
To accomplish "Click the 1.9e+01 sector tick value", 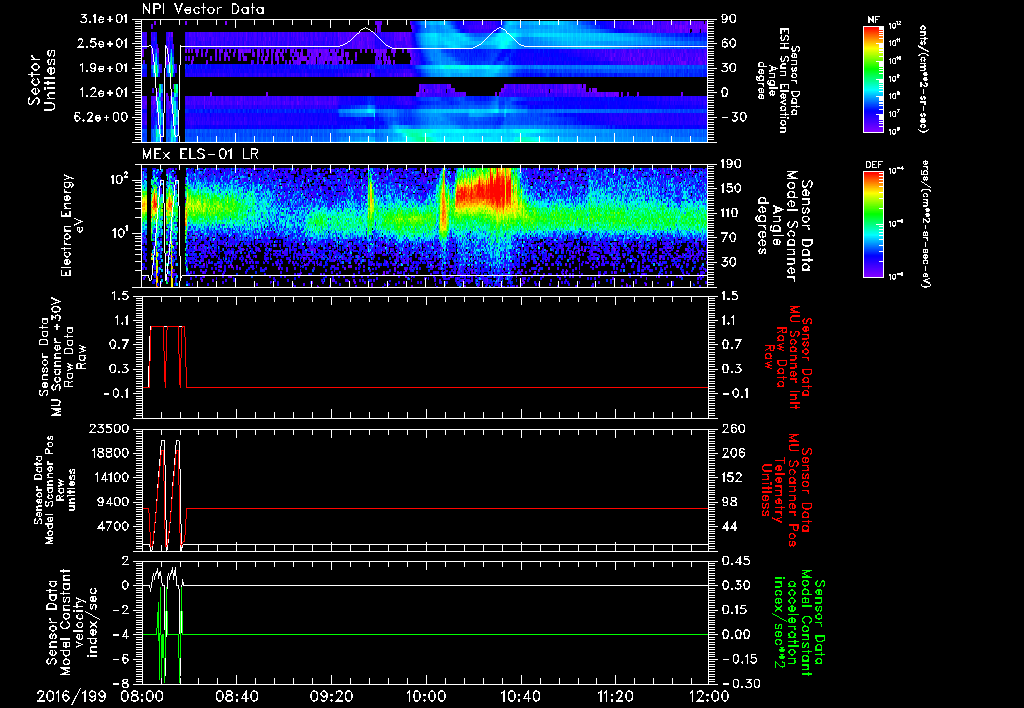I will pyautogui.click(x=104, y=68).
